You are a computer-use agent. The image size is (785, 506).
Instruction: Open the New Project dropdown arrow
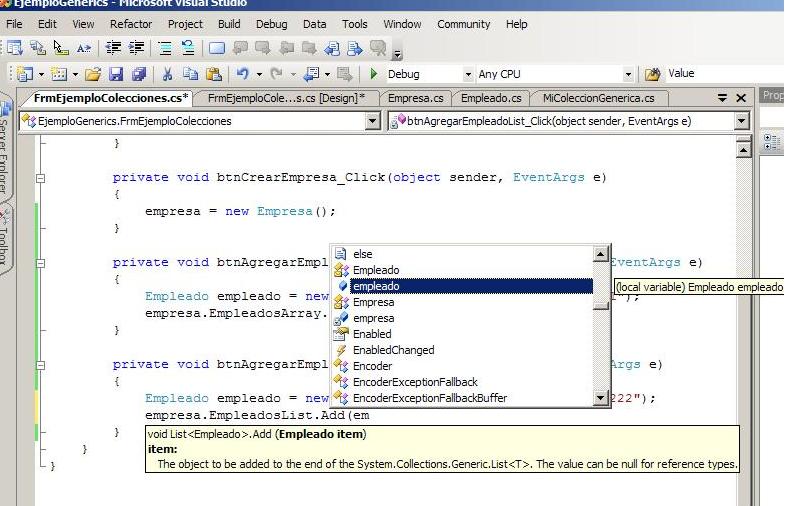(41, 75)
